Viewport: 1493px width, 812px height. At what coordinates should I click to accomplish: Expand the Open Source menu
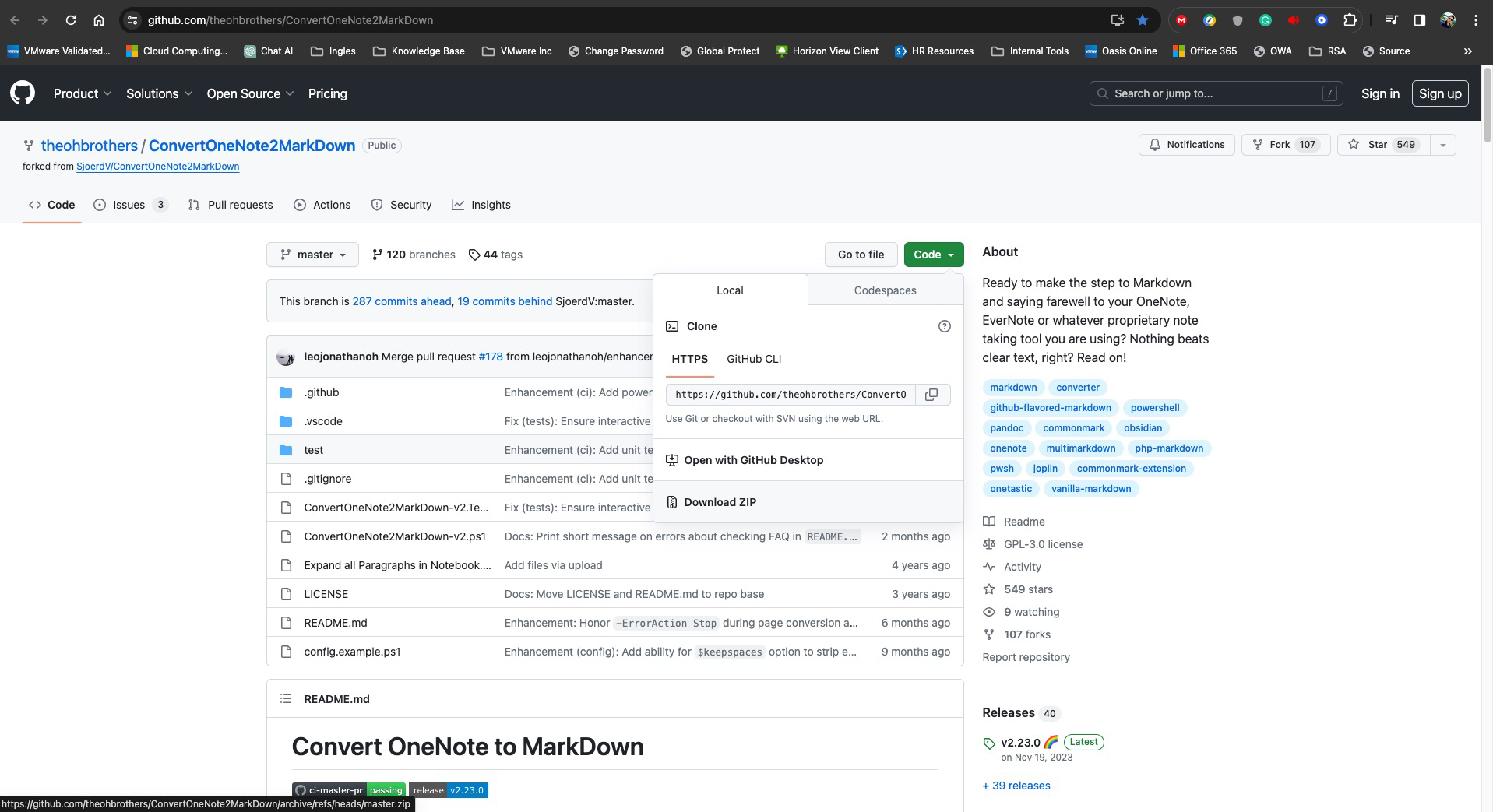click(250, 93)
